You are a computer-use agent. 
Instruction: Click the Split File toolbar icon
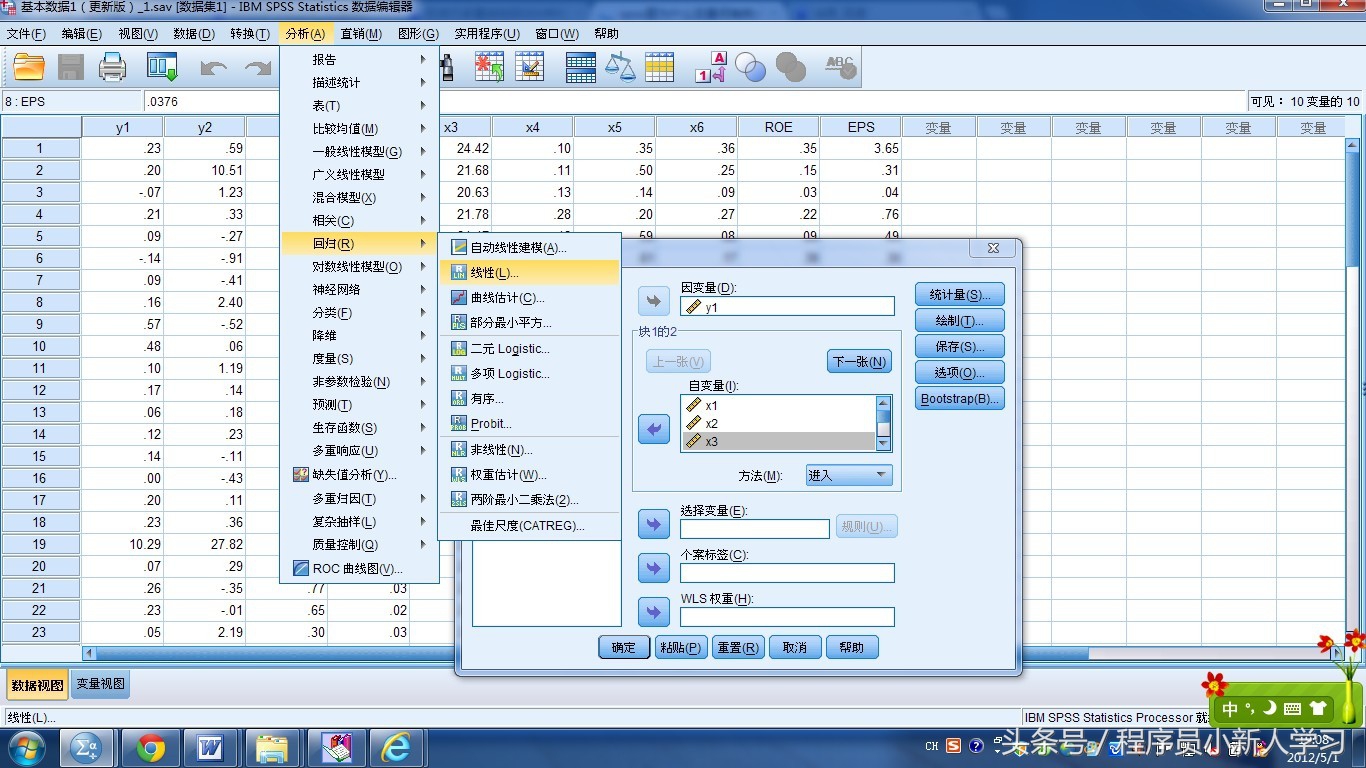point(581,67)
